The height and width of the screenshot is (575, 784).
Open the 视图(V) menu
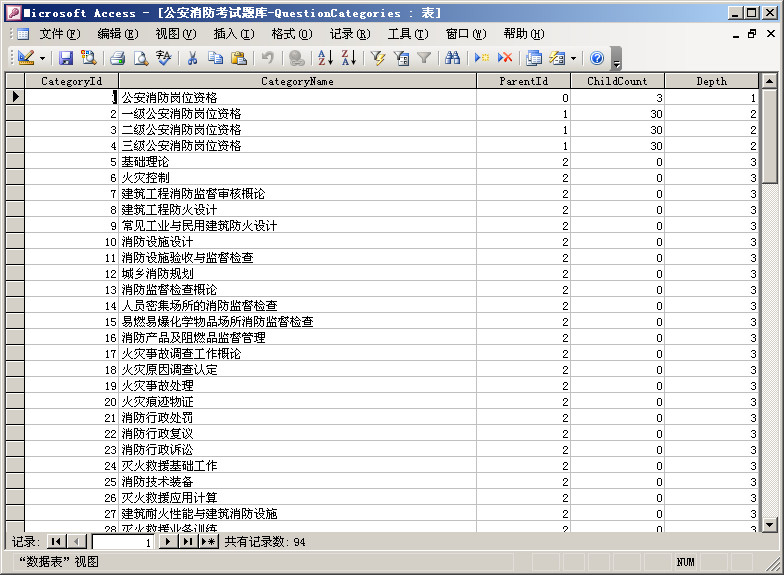tap(176, 34)
